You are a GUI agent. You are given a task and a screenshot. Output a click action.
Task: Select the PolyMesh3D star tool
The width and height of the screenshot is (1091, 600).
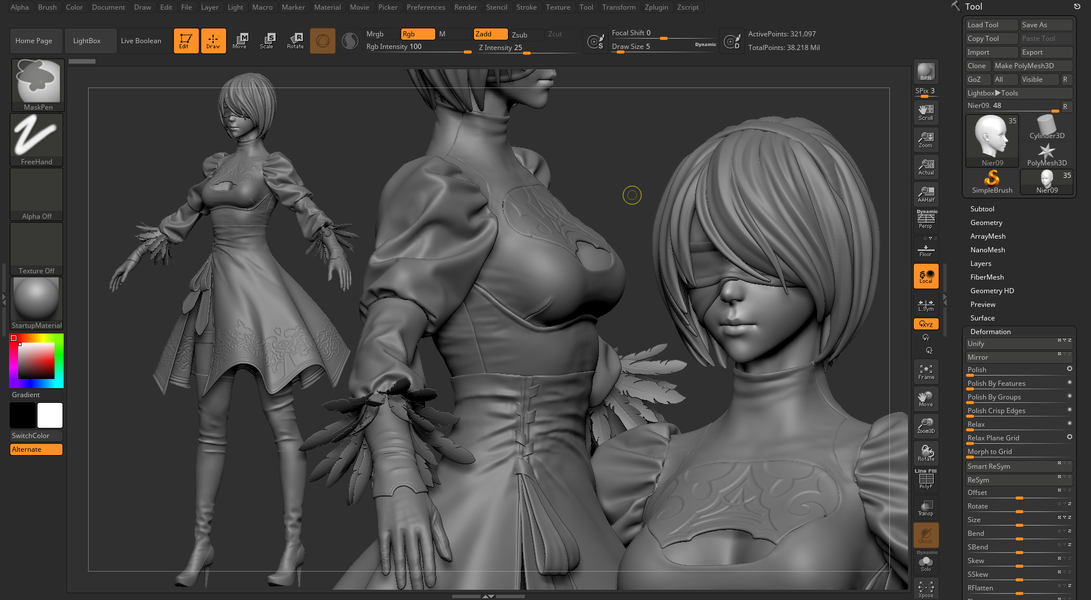point(1046,155)
